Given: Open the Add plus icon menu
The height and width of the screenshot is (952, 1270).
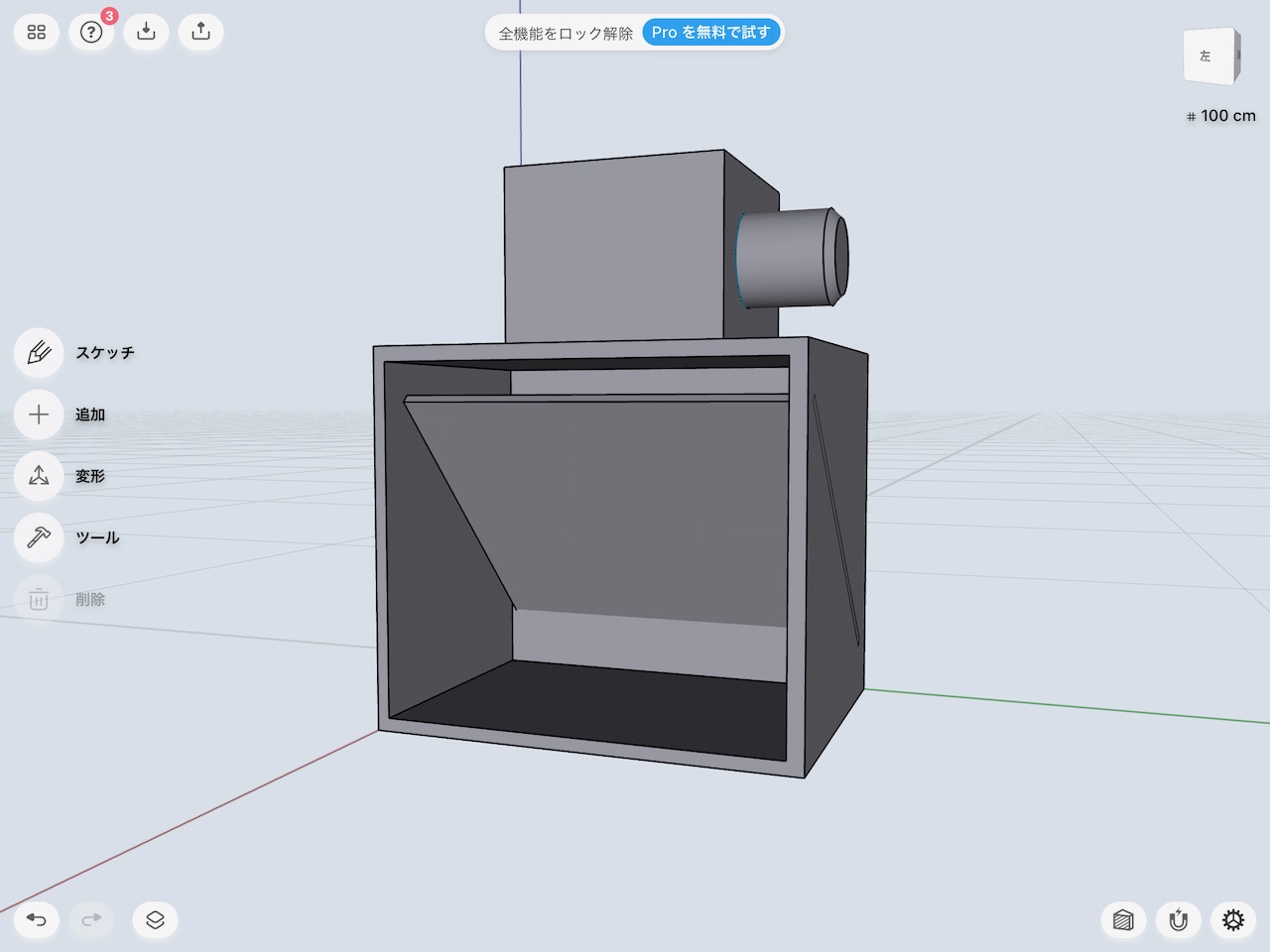Looking at the screenshot, I should pos(39,415).
